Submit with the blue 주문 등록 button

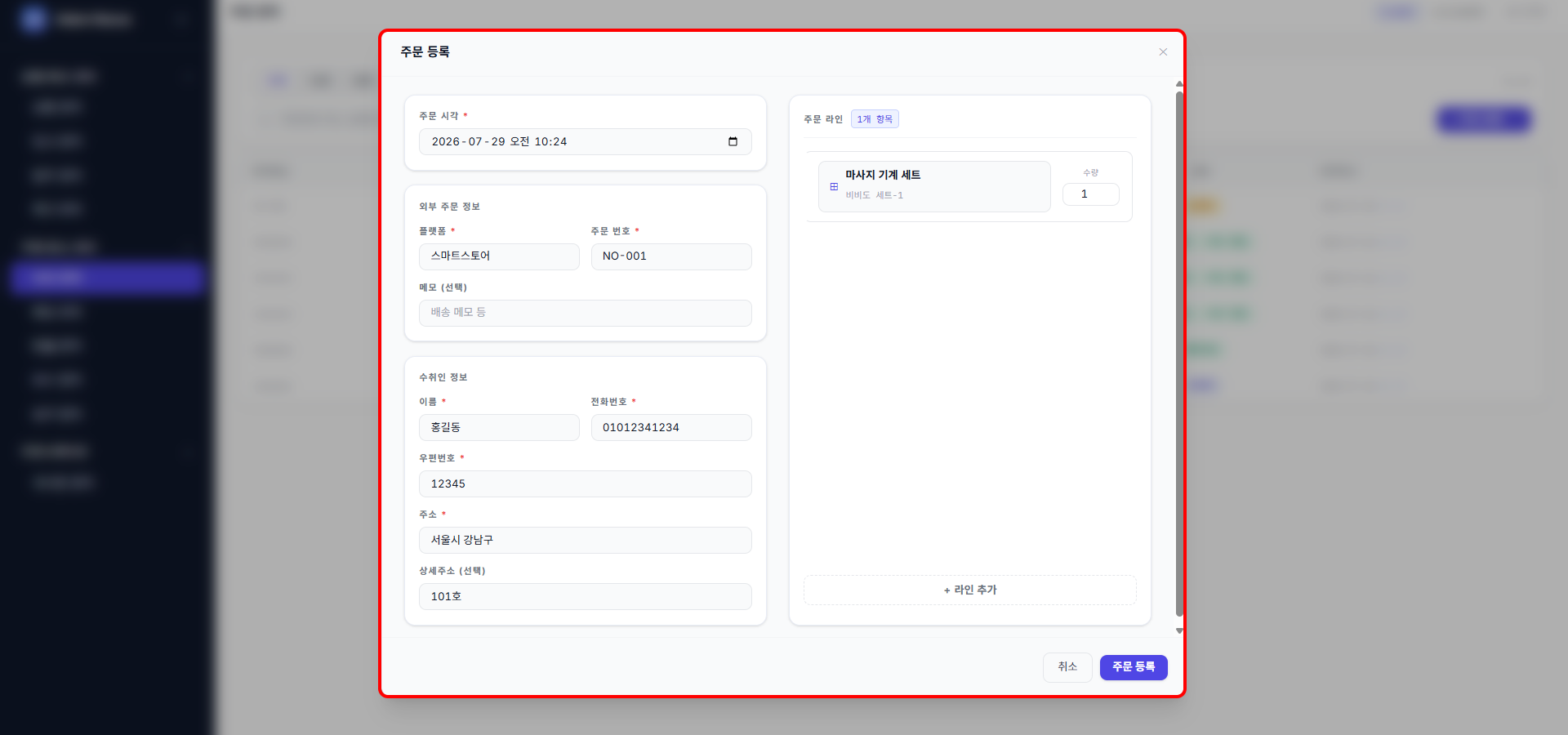[1134, 667]
